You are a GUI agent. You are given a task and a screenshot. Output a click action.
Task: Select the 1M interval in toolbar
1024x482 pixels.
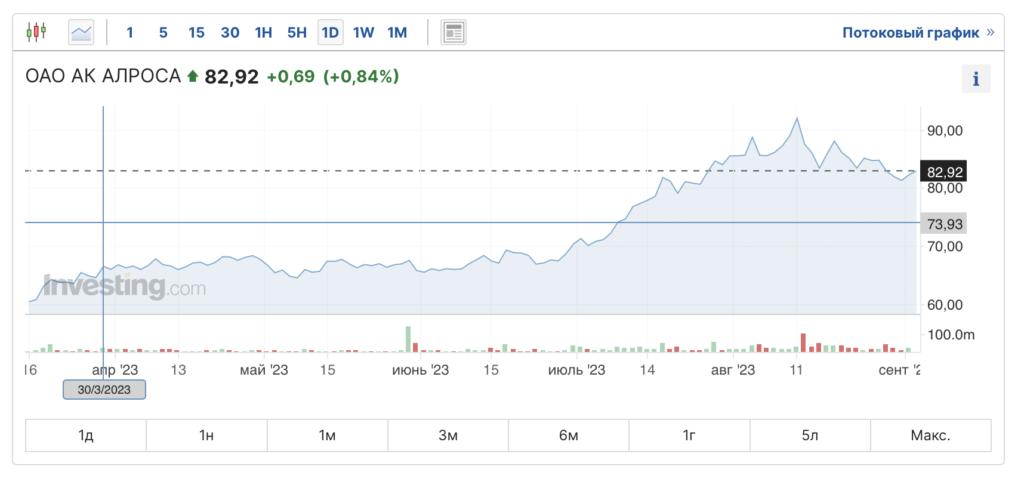397,33
